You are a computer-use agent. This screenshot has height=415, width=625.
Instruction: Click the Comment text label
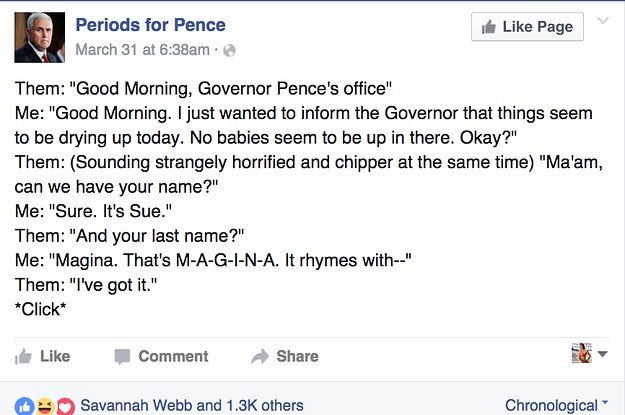point(173,356)
